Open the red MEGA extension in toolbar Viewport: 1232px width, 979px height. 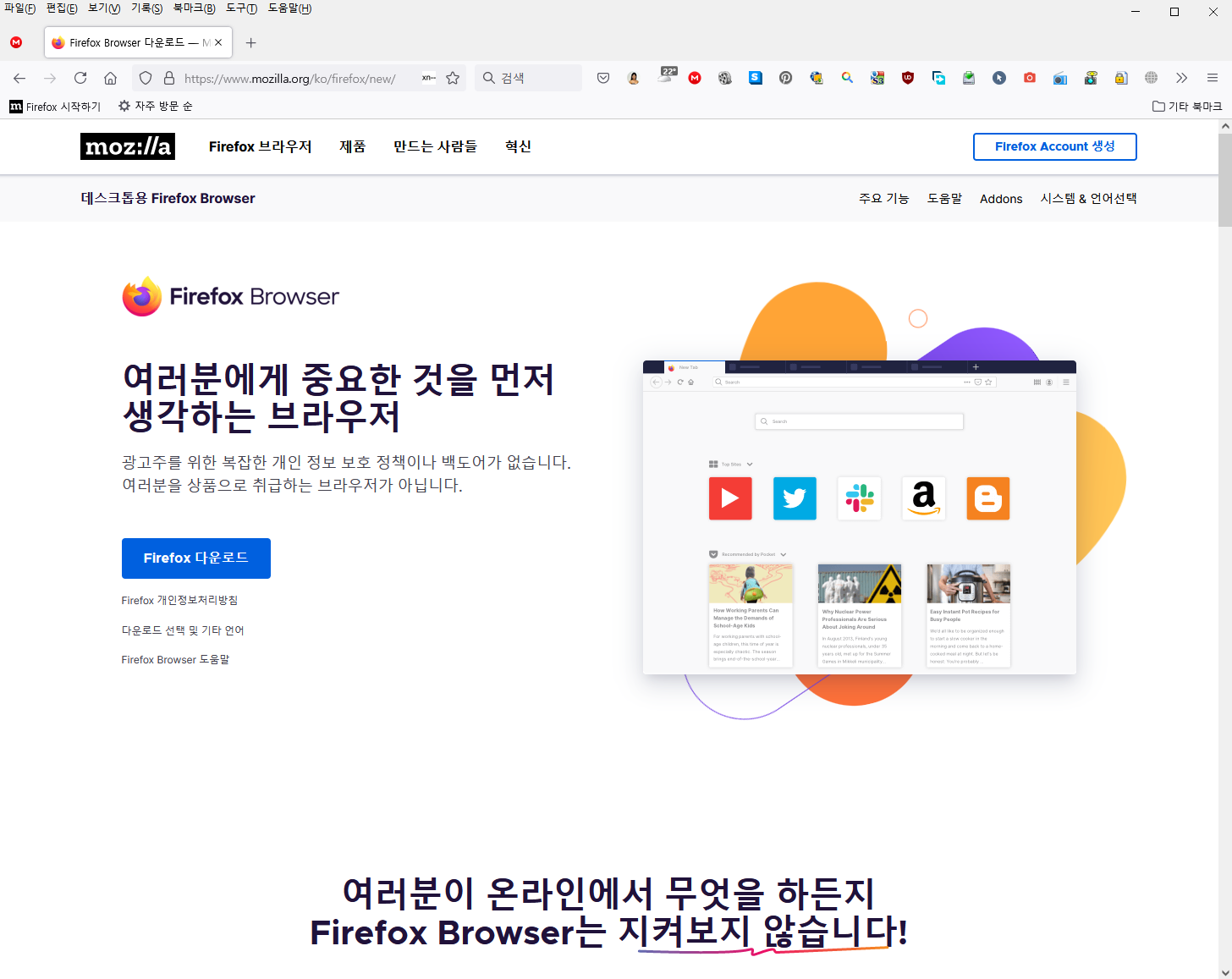[695, 78]
